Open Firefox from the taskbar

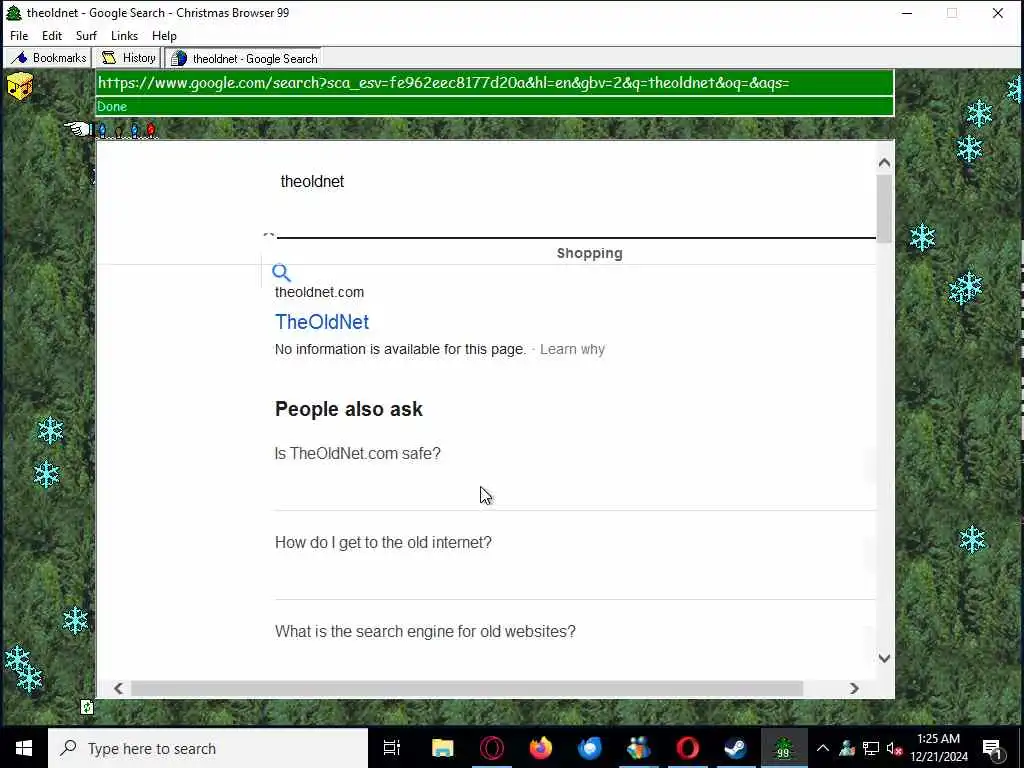(541, 748)
